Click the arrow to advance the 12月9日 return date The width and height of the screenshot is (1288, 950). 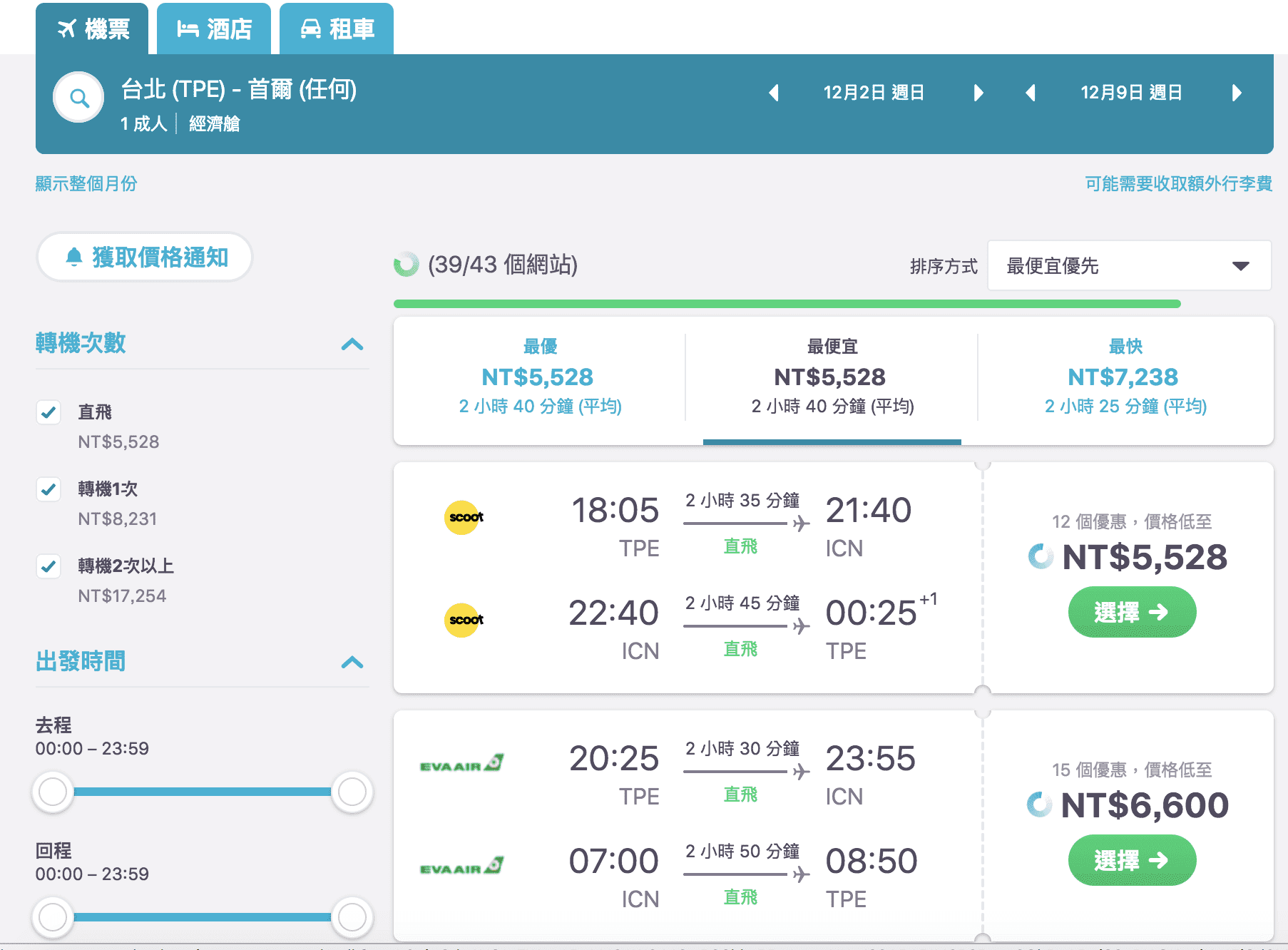tap(1237, 92)
